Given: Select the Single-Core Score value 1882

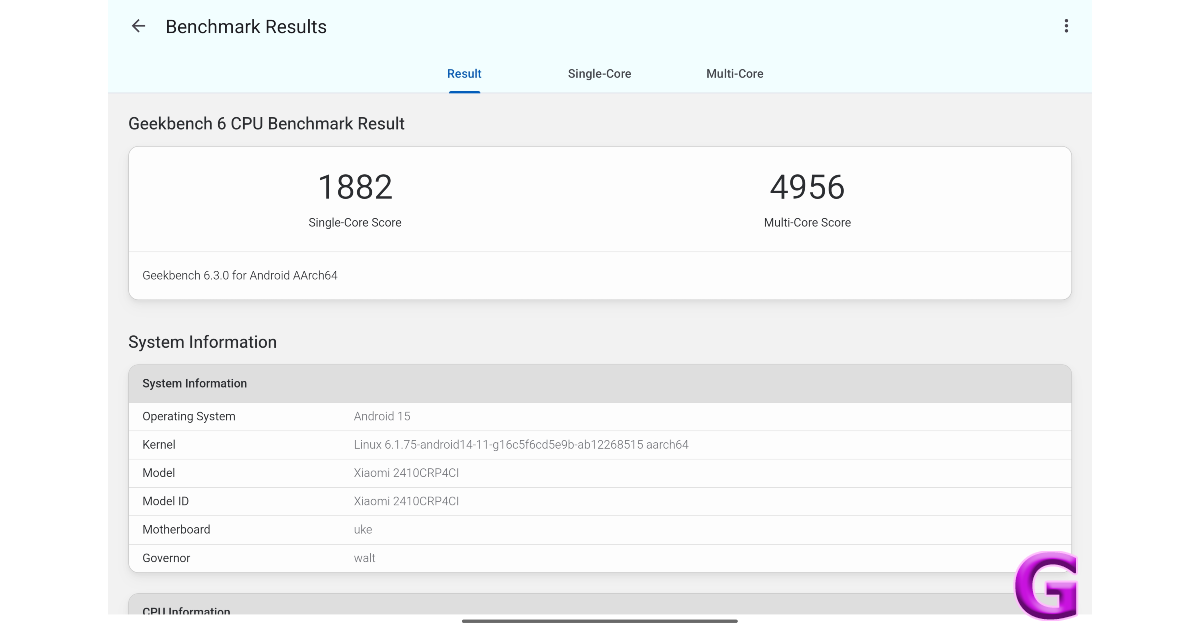Looking at the screenshot, I should coord(355,186).
